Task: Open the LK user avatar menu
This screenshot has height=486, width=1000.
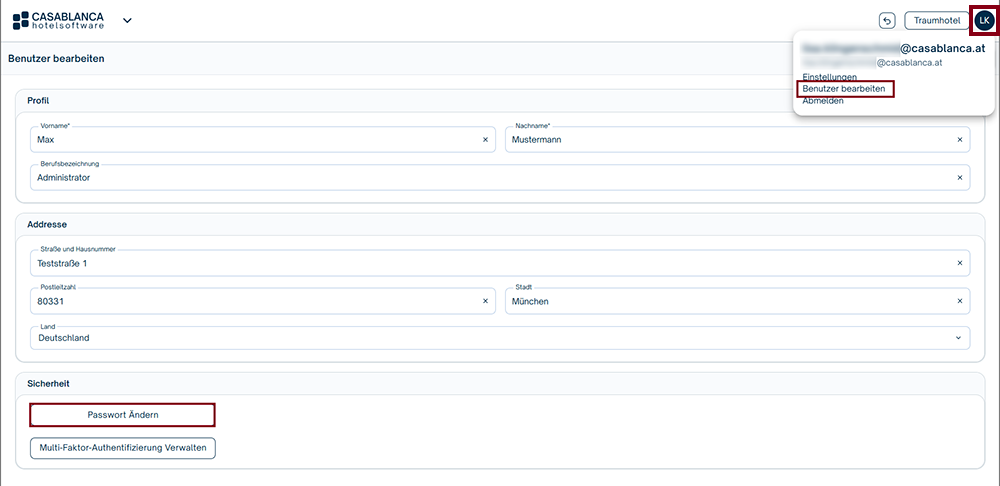Action: [984, 20]
